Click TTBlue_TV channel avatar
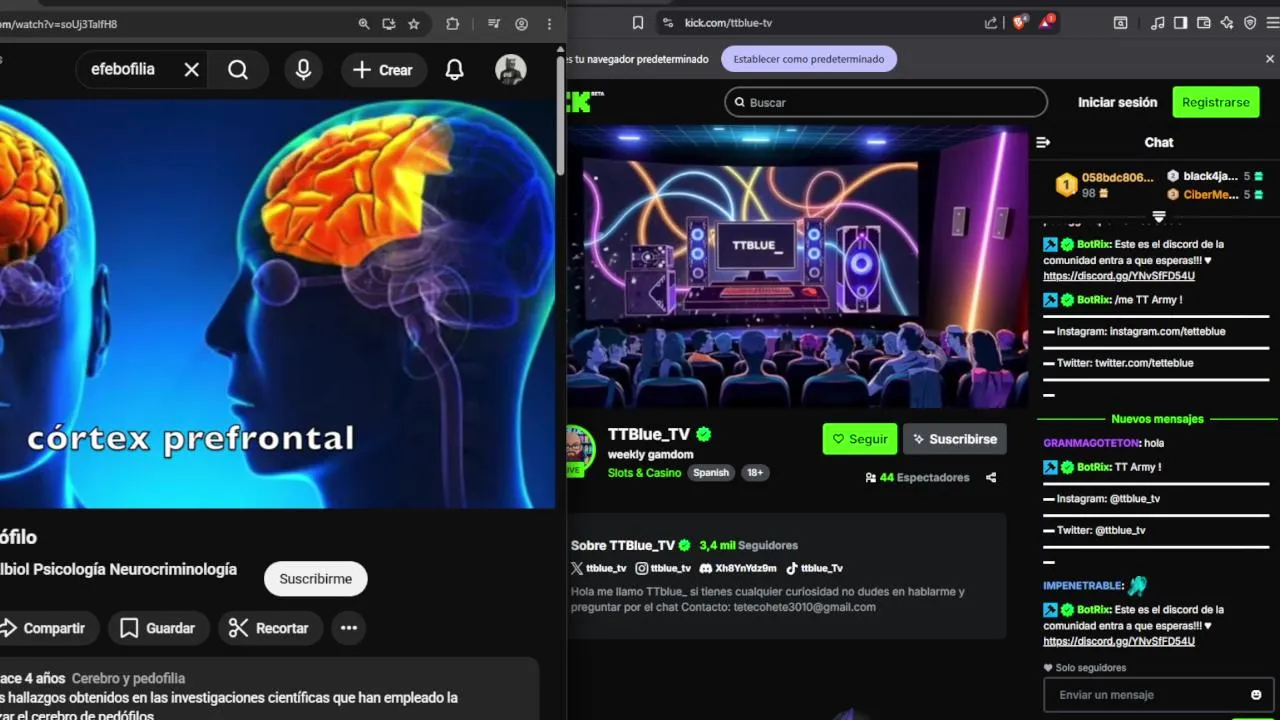This screenshot has width=1280, height=720. pyautogui.click(x=581, y=446)
